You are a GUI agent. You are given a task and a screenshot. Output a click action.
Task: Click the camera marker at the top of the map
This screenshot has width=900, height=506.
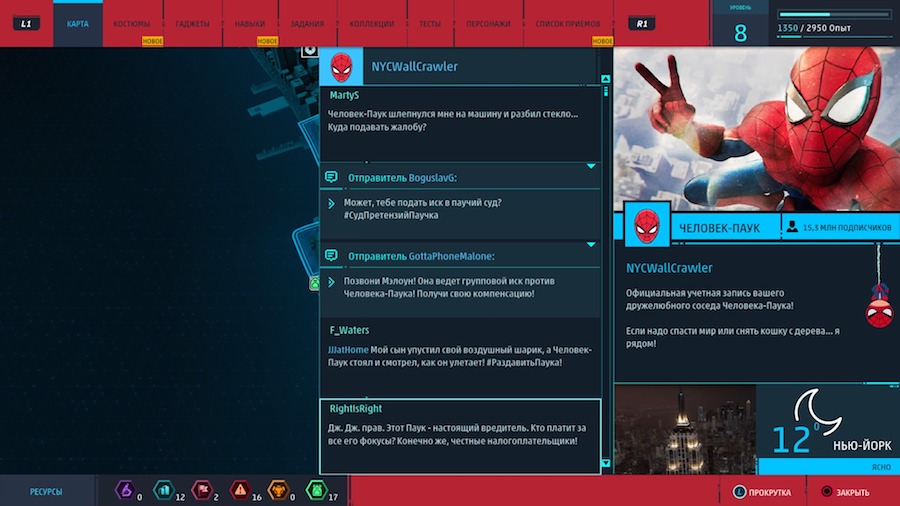tap(310, 51)
